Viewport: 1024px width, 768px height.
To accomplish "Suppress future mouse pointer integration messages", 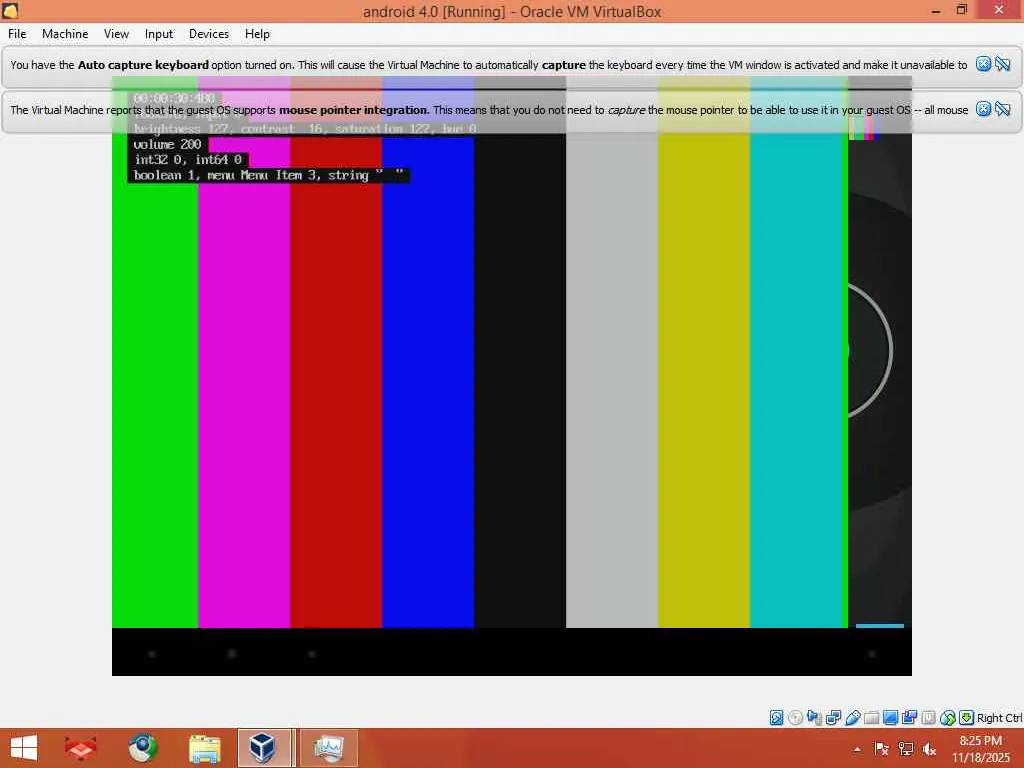I will point(1003,109).
